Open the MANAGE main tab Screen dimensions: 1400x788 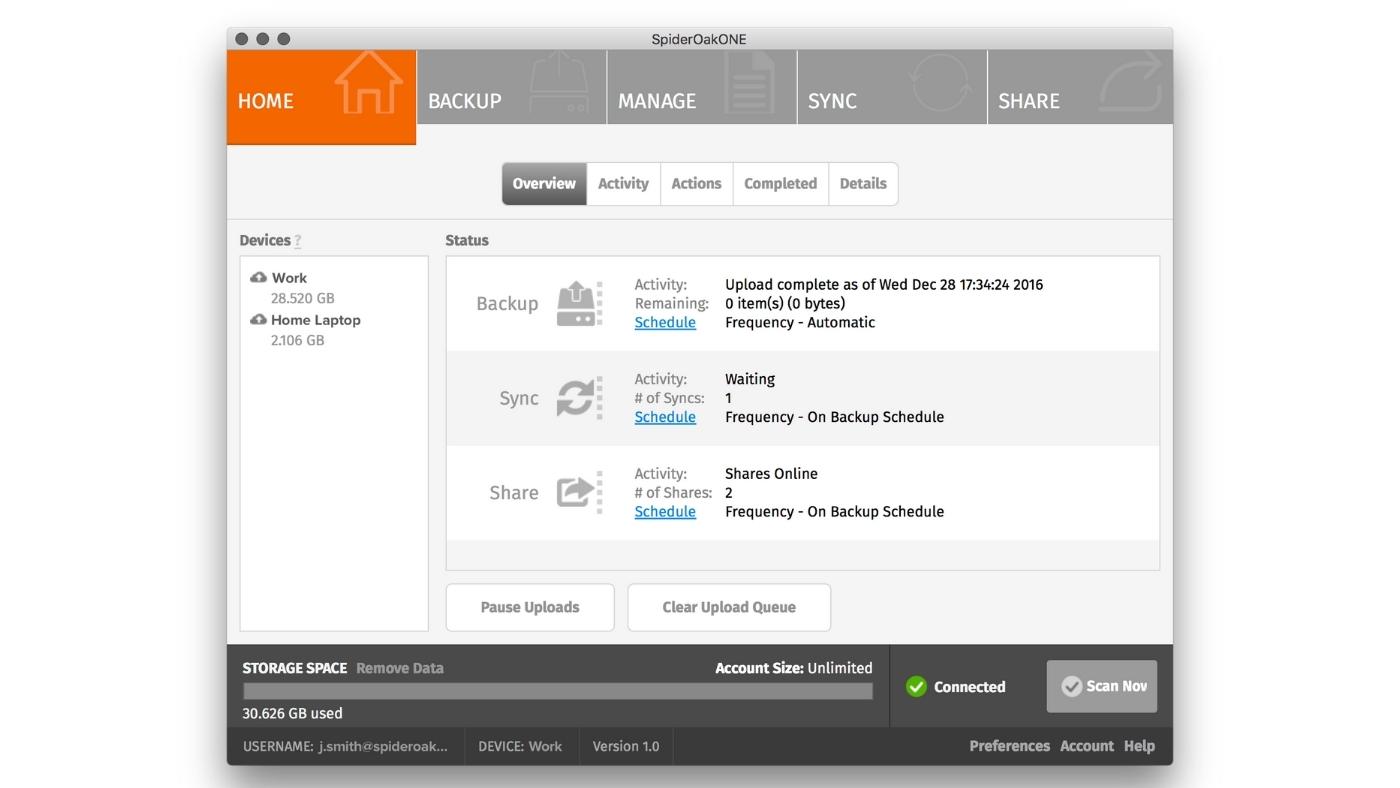(x=702, y=87)
